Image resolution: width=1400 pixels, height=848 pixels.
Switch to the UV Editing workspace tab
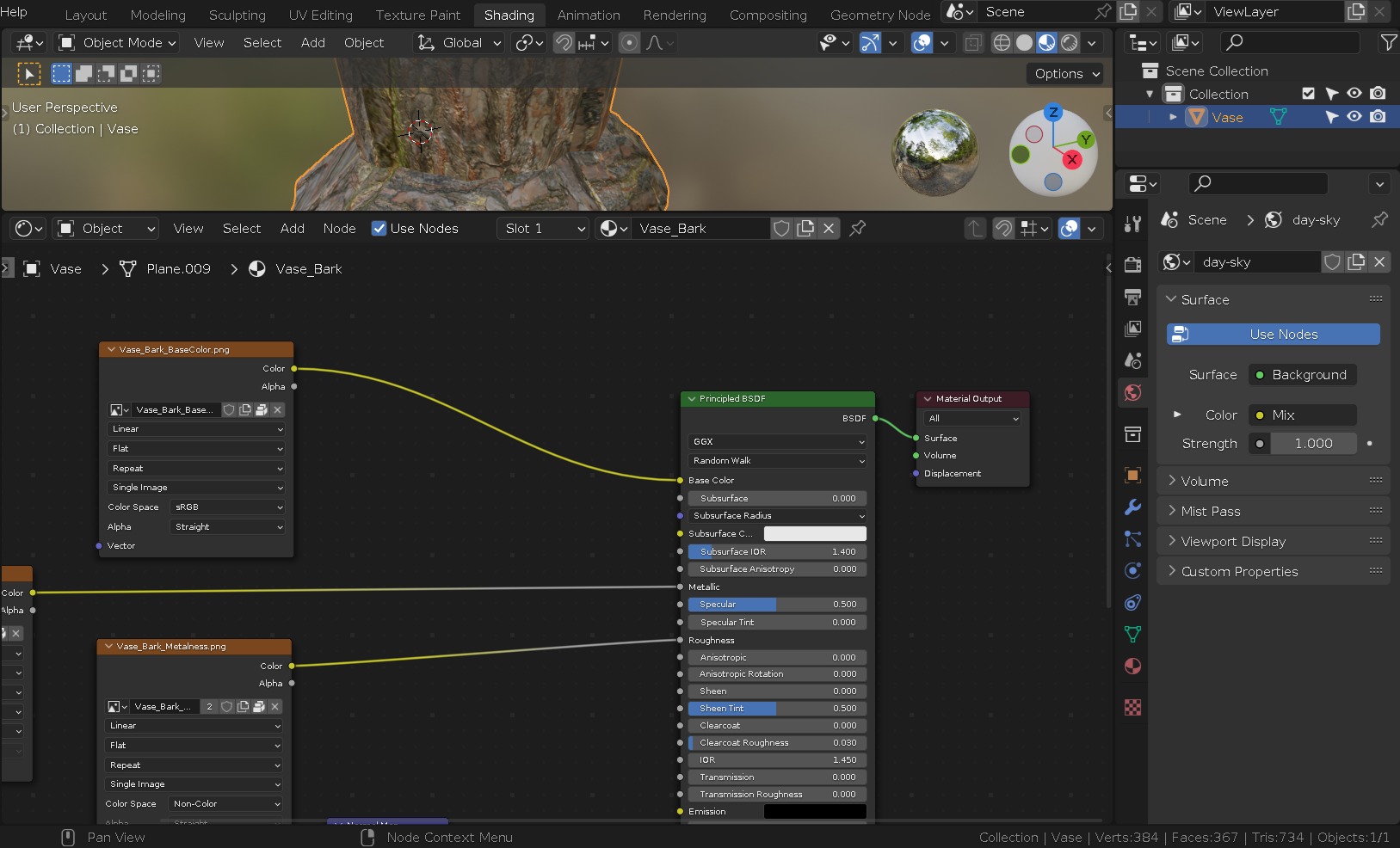pos(321,15)
